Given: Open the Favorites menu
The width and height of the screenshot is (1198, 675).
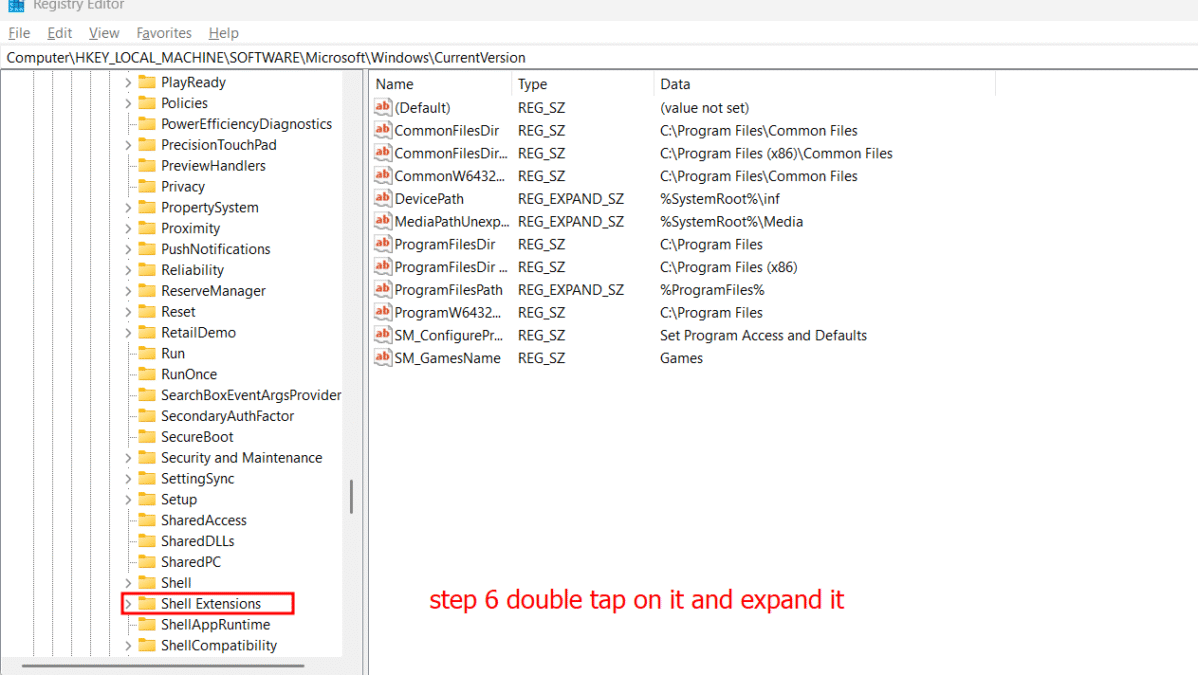Looking at the screenshot, I should (164, 33).
